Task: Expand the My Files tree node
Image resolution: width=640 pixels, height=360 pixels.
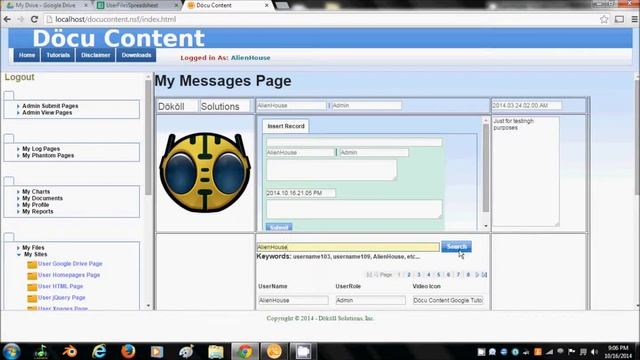Action: pos(18,248)
